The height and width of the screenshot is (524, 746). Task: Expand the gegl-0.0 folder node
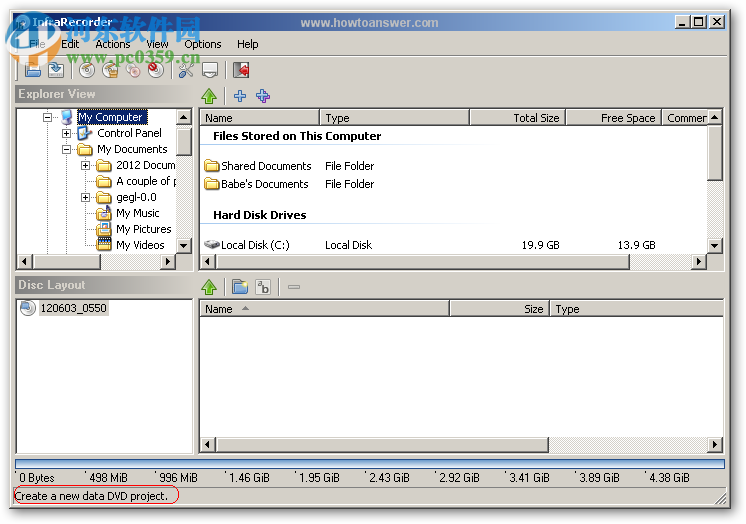[86, 197]
